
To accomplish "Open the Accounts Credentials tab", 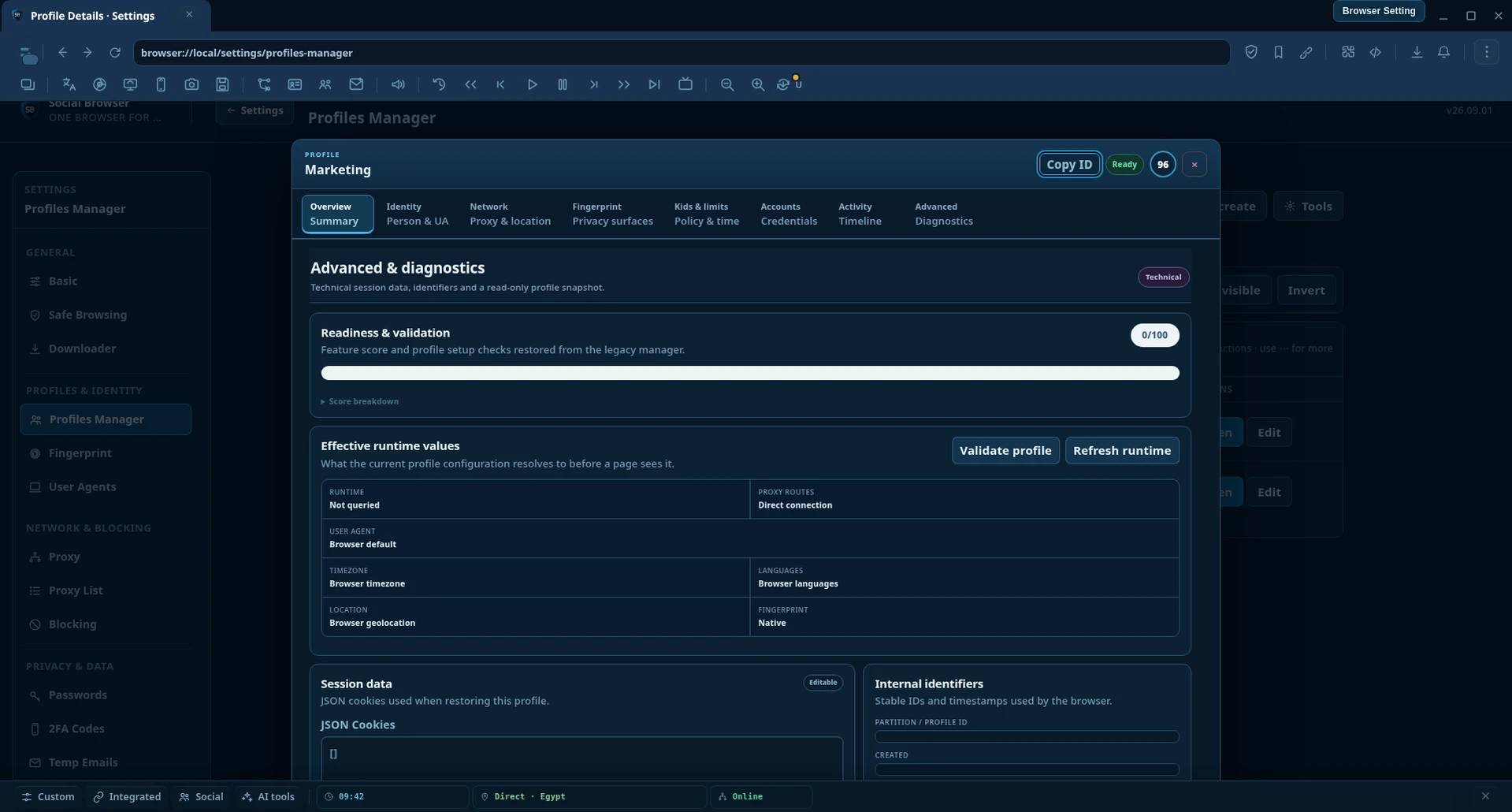I will [x=789, y=214].
